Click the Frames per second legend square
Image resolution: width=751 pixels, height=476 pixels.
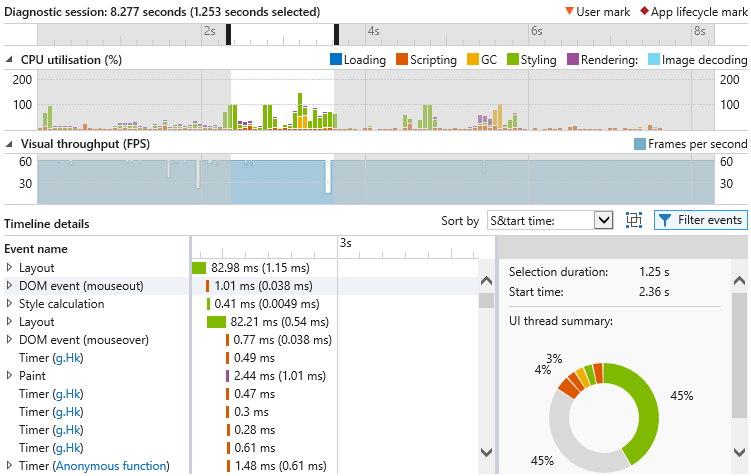[640, 144]
